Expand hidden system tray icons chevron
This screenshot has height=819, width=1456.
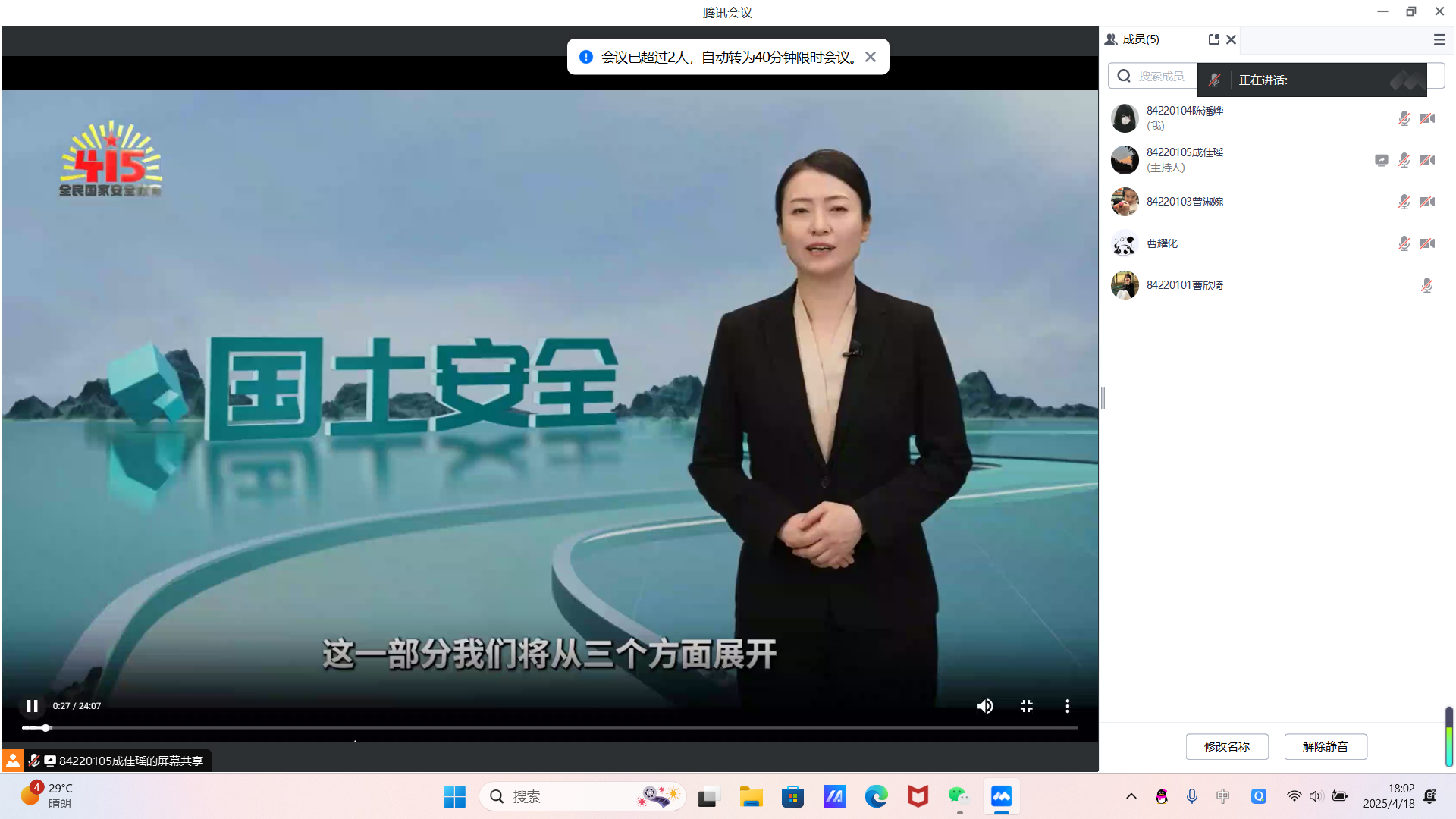pyautogui.click(x=1131, y=796)
